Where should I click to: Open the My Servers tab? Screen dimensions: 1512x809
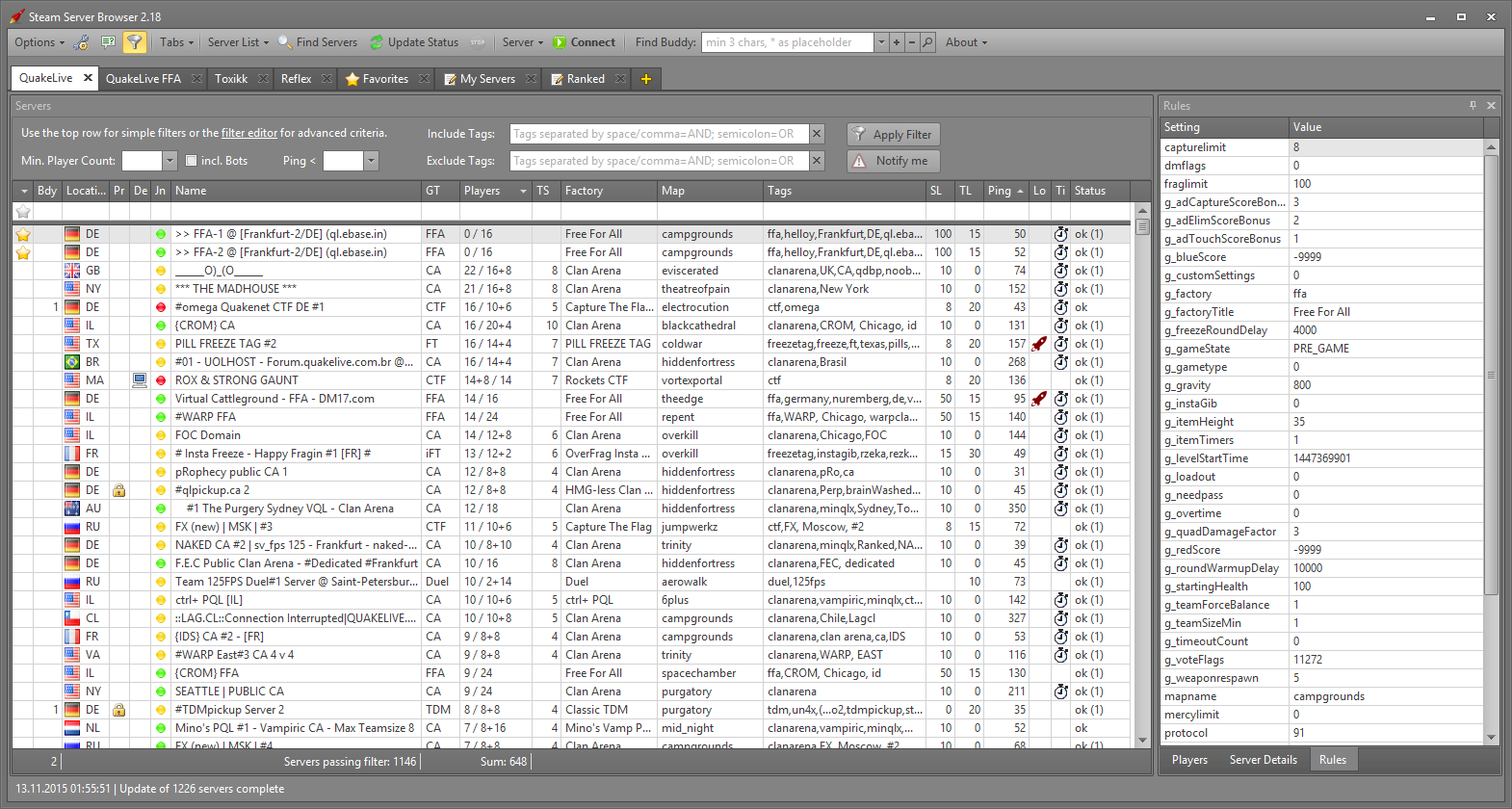tap(487, 79)
